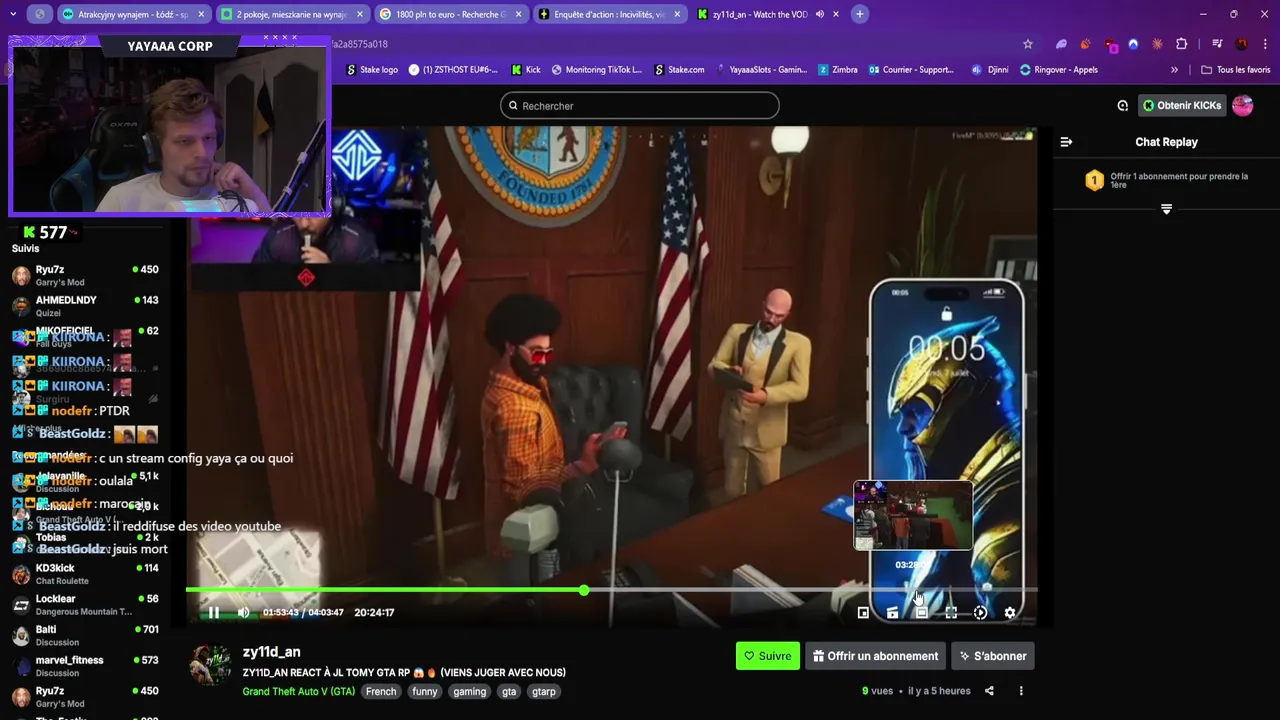1280x720 pixels.
Task: Open Tous les favoris folder
Action: click(1236, 70)
